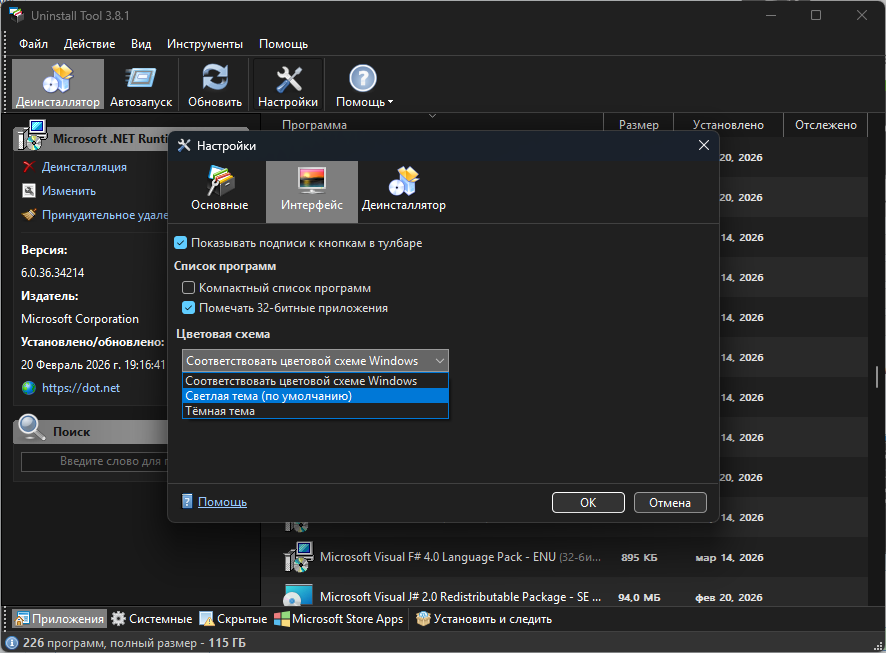Image resolution: width=886 pixels, height=653 pixels.
Task: Enable Компактный список программ checkbox
Action: pos(189,288)
